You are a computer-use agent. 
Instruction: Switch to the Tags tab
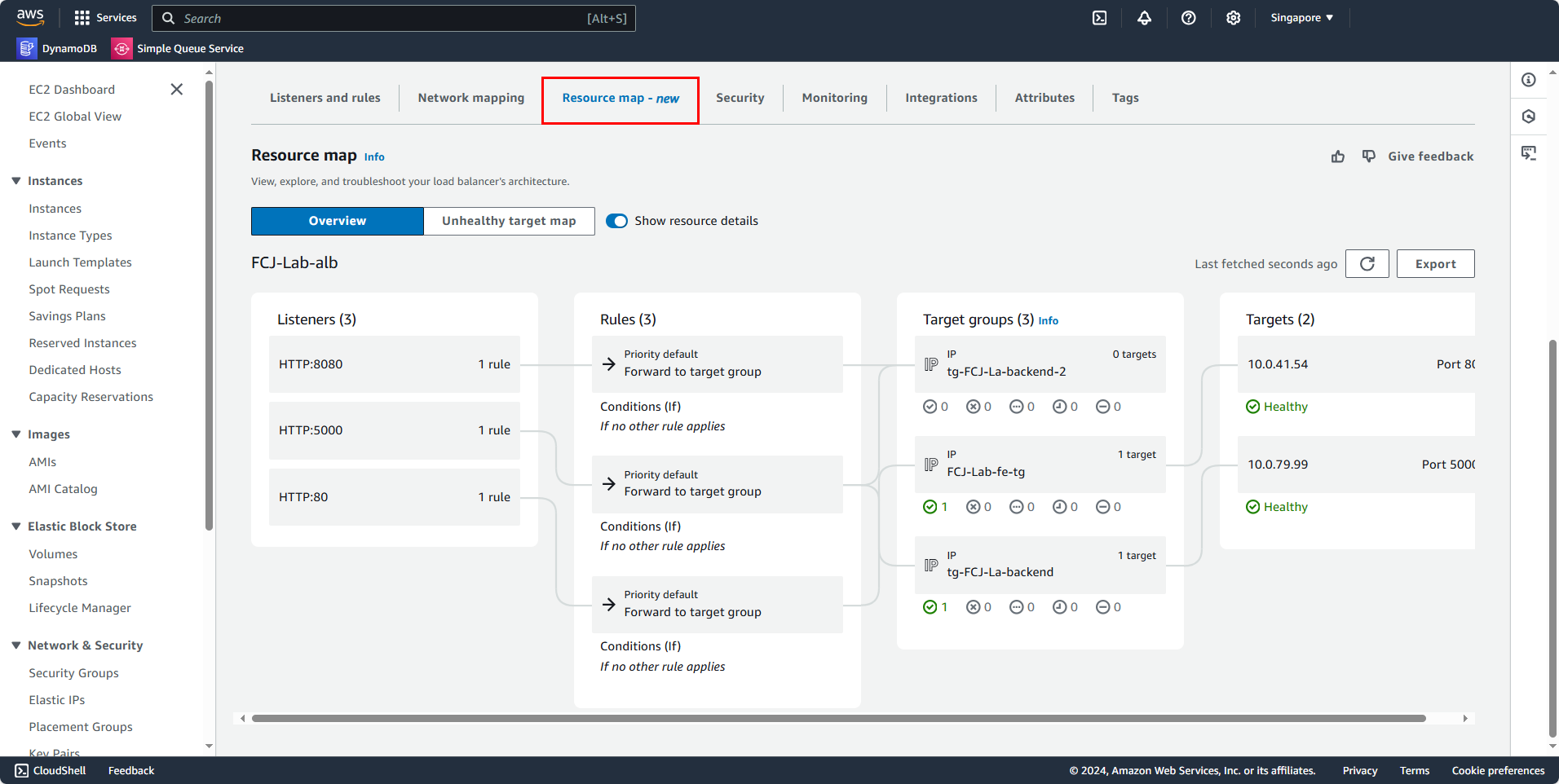click(x=1125, y=98)
